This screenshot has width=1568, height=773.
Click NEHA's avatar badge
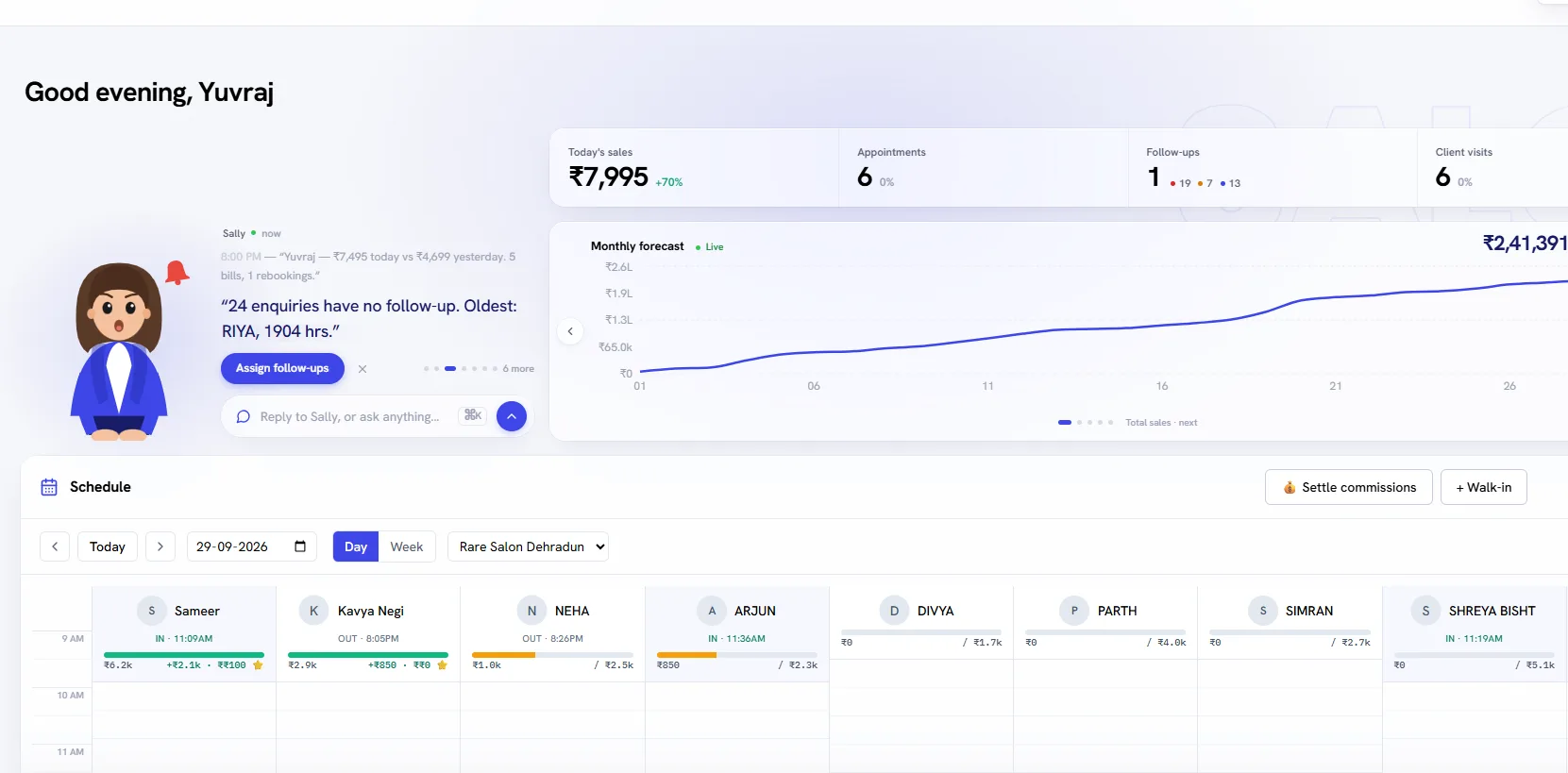(x=531, y=611)
